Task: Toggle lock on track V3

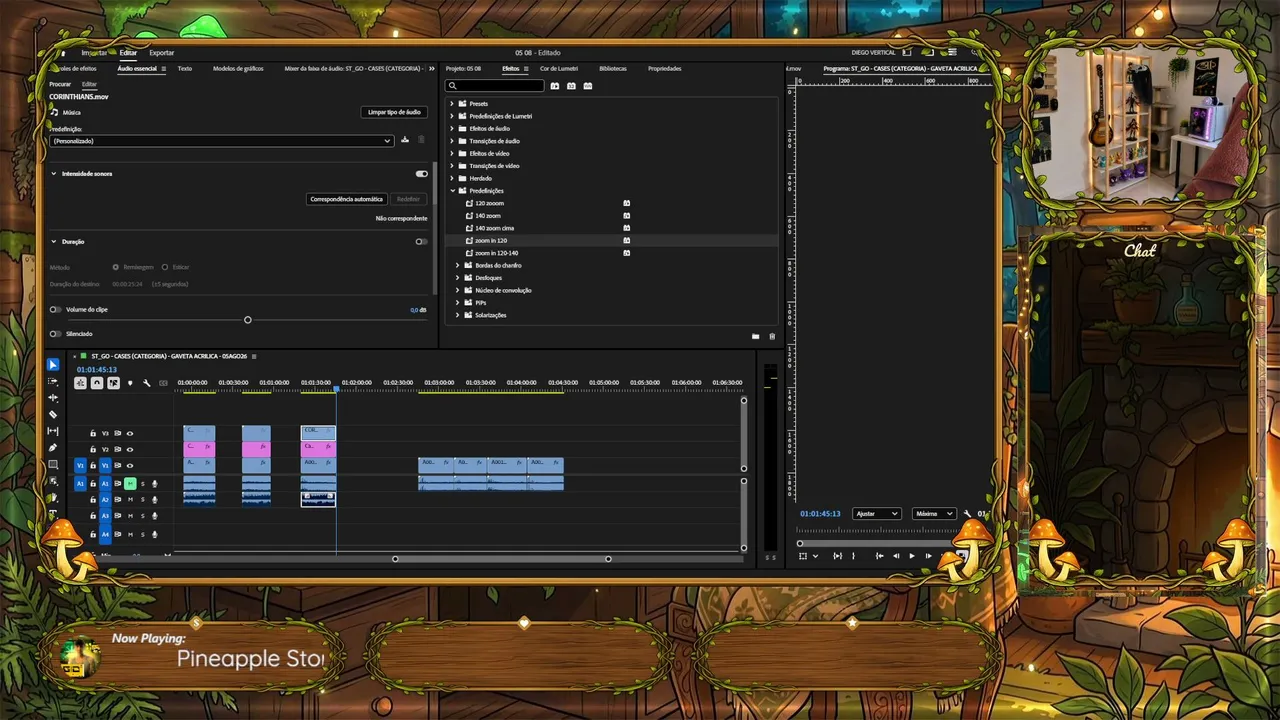Action: click(93, 433)
